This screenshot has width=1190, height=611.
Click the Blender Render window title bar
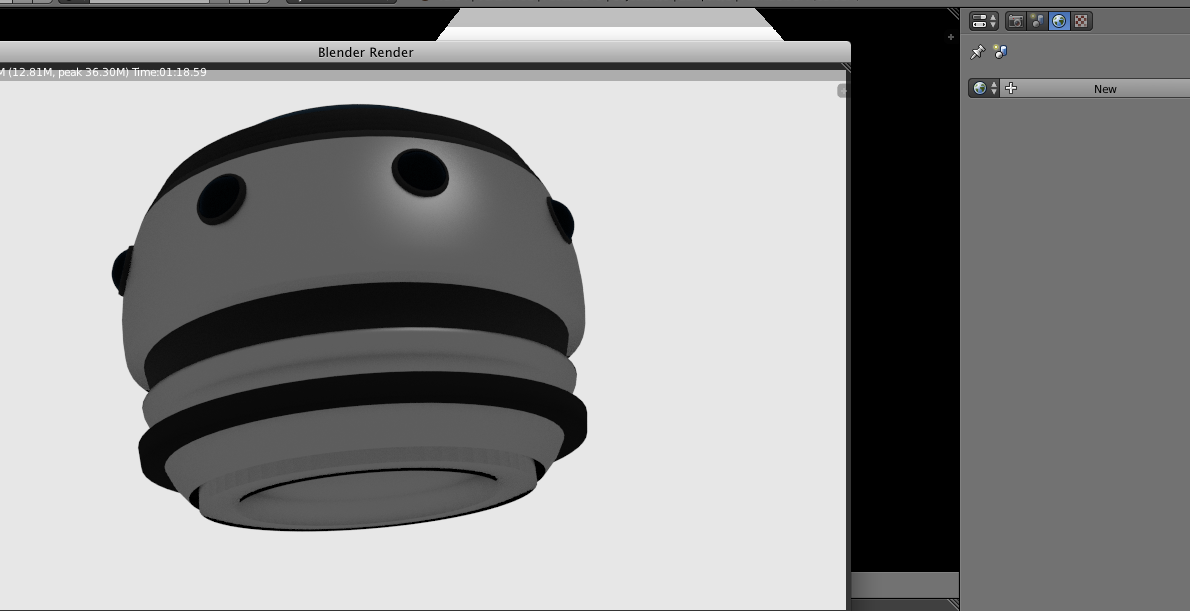[425, 52]
